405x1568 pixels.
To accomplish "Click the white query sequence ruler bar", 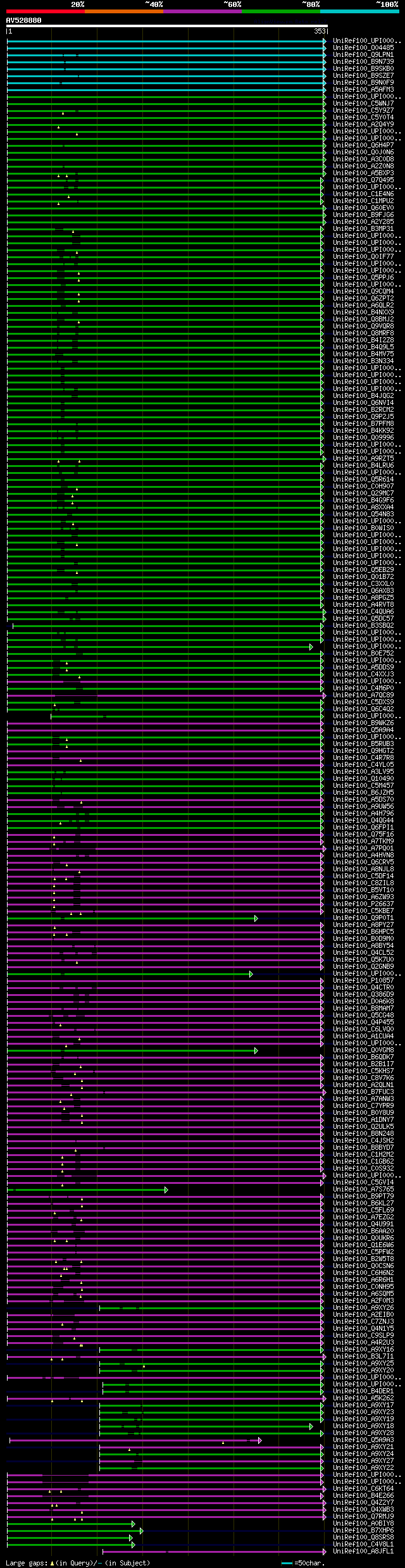I will (x=167, y=26).
